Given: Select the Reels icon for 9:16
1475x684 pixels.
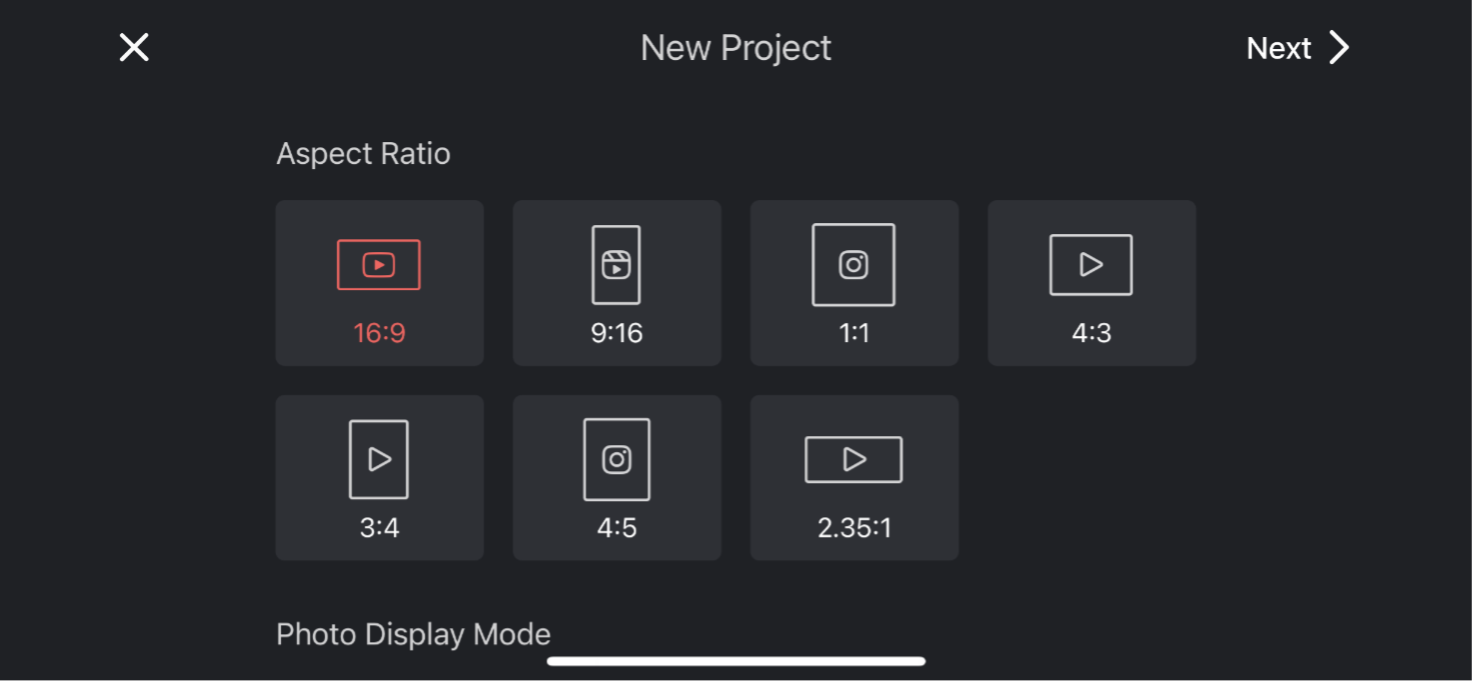Looking at the screenshot, I should [616, 265].
